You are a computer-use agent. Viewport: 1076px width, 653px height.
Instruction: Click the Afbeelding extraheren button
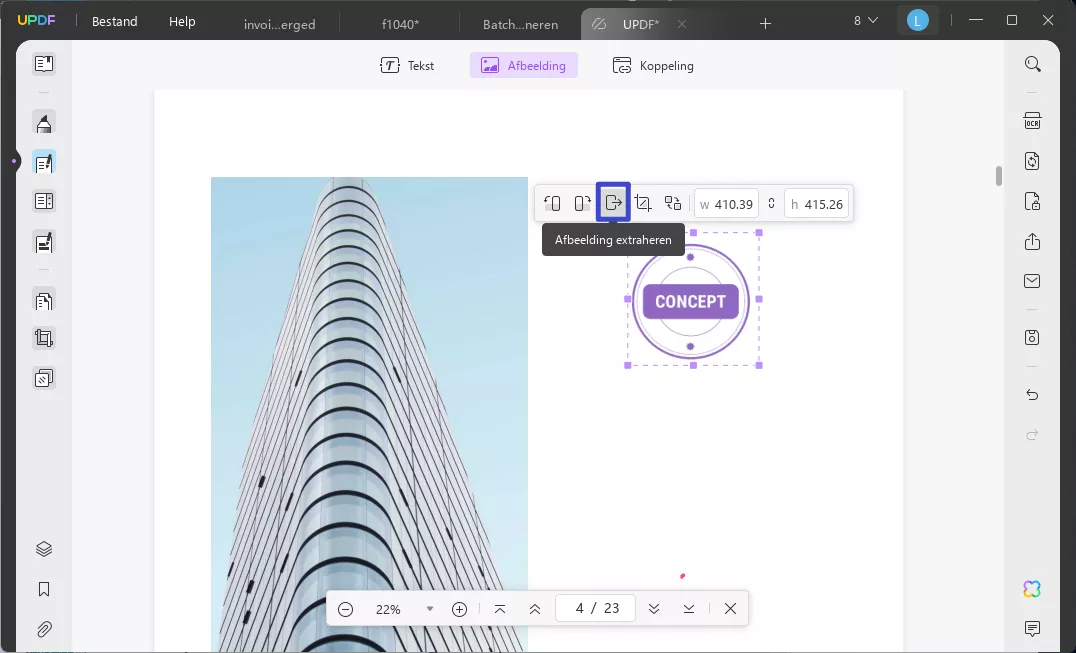point(613,202)
